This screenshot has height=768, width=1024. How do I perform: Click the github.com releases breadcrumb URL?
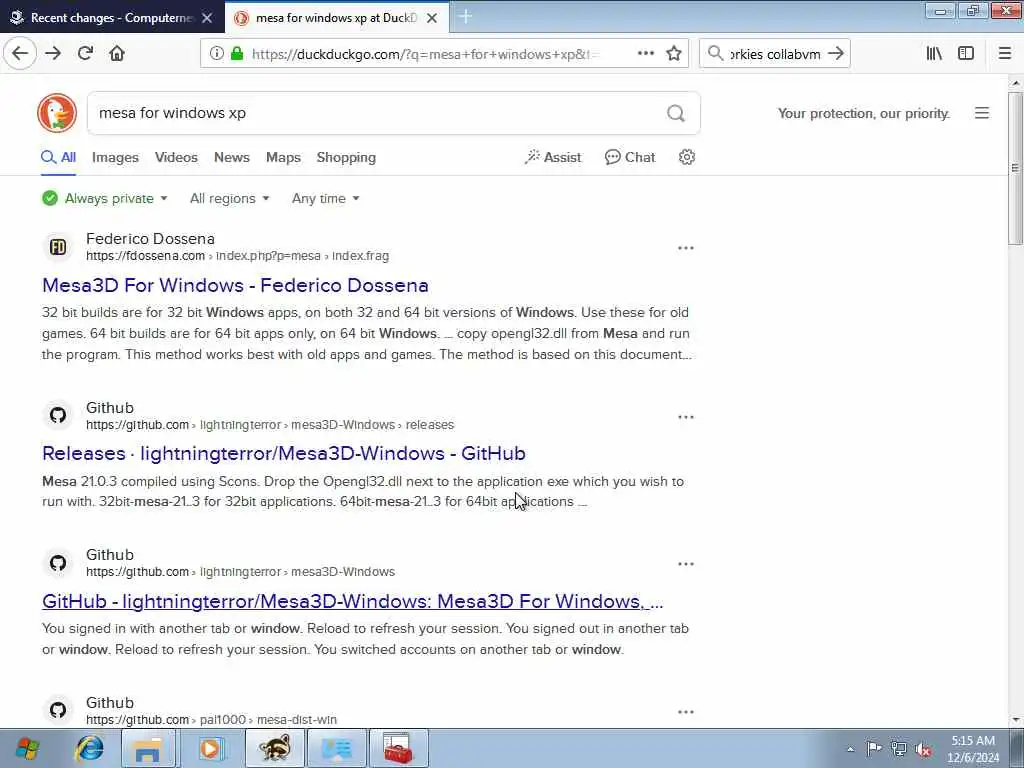click(270, 424)
